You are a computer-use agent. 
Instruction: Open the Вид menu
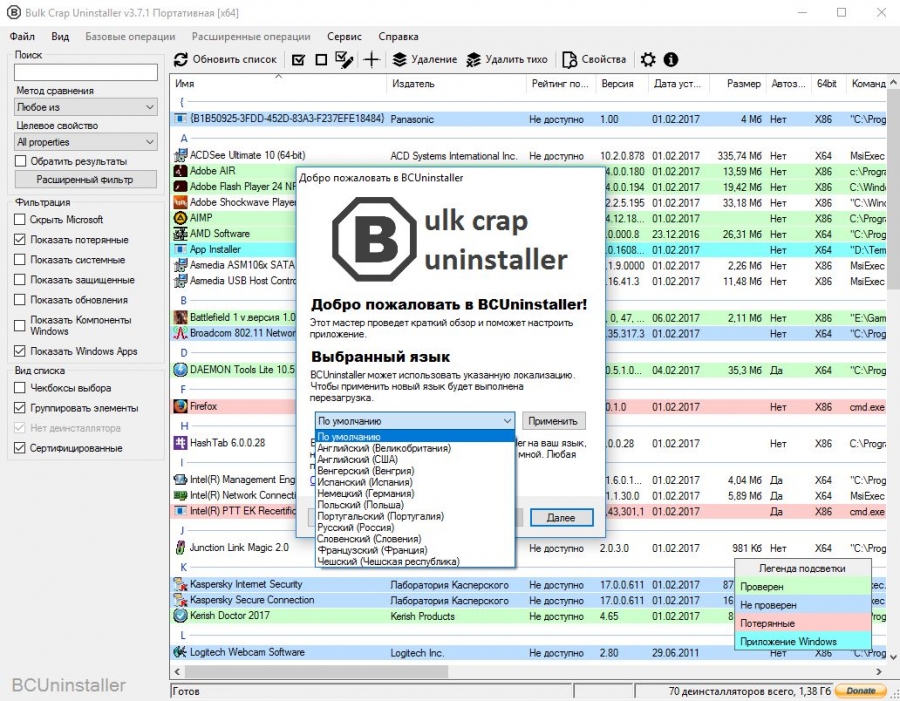point(60,36)
